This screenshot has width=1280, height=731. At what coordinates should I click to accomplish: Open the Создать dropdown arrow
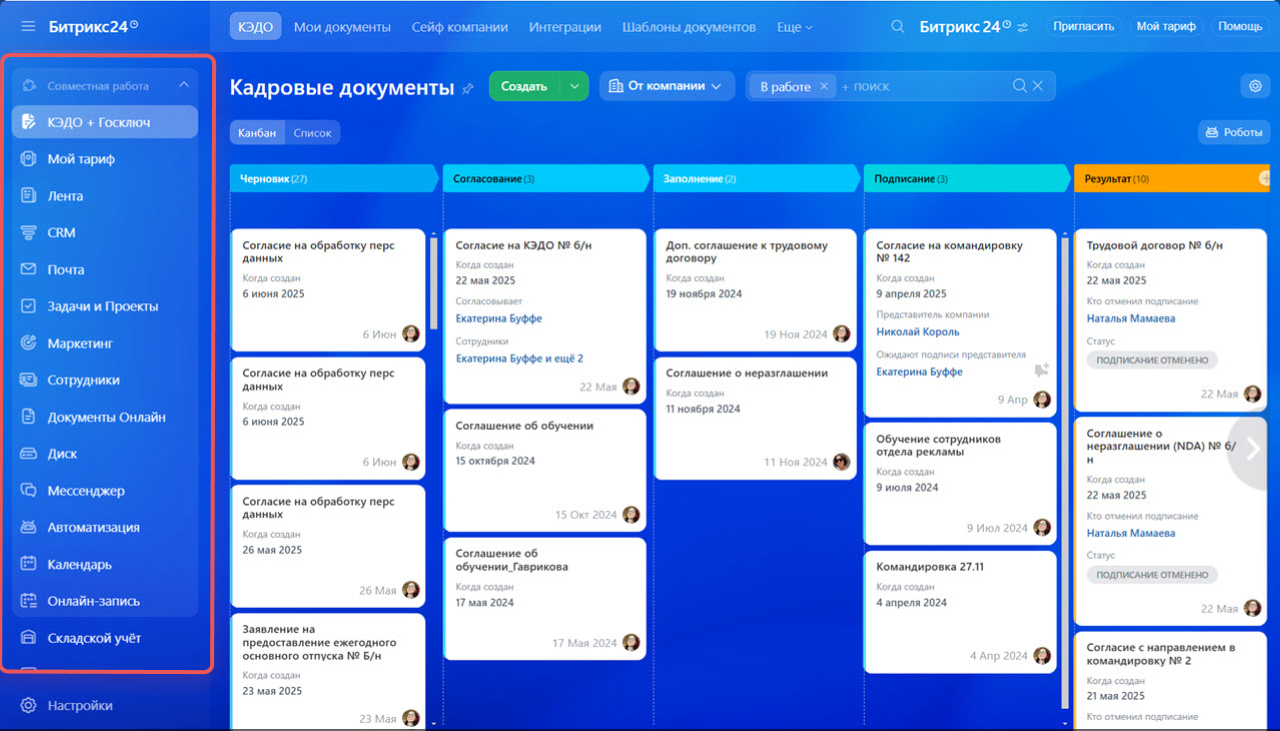click(574, 86)
